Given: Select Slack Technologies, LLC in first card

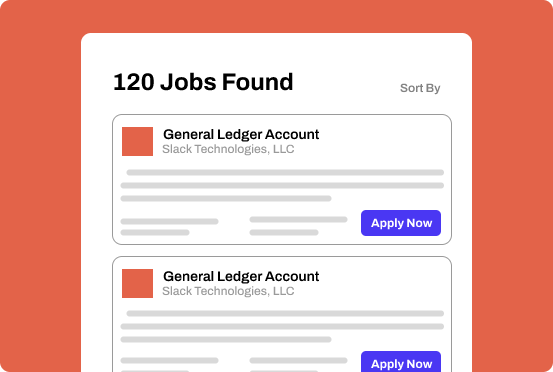Looking at the screenshot, I should 228,149.
